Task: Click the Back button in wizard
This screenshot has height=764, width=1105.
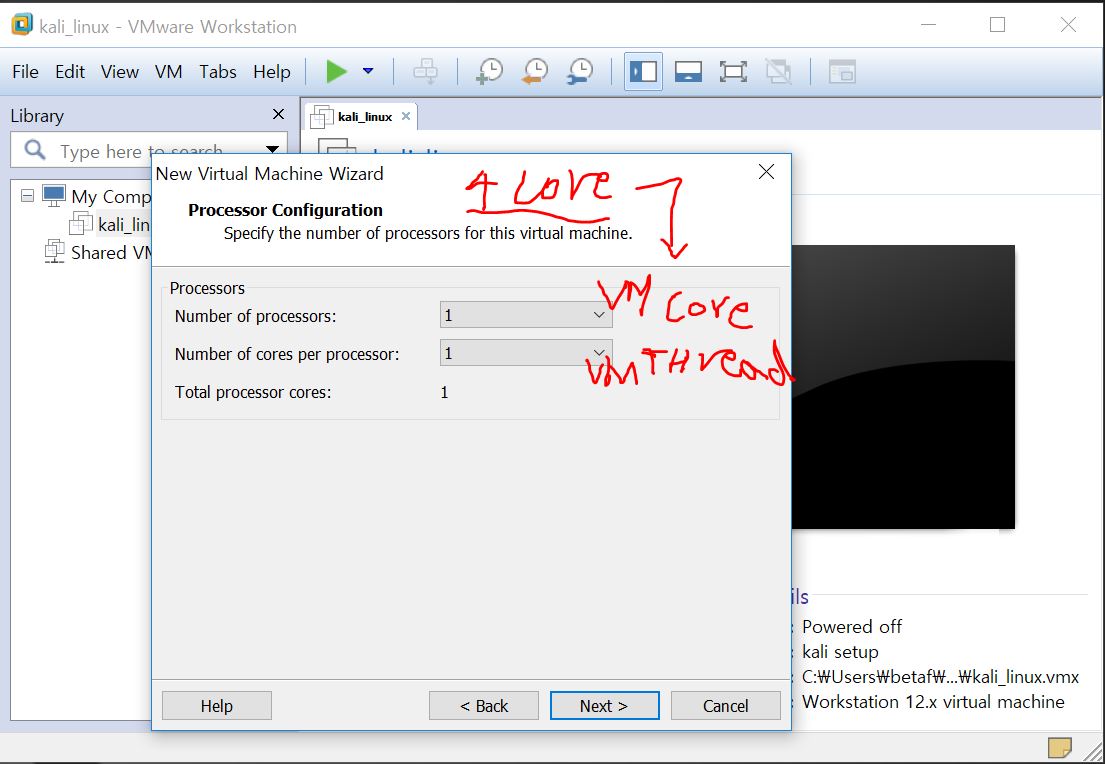Action: 483,706
